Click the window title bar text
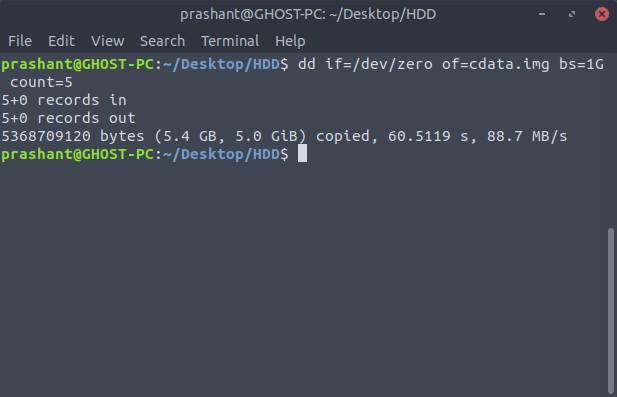The image size is (617, 397). tap(308, 15)
